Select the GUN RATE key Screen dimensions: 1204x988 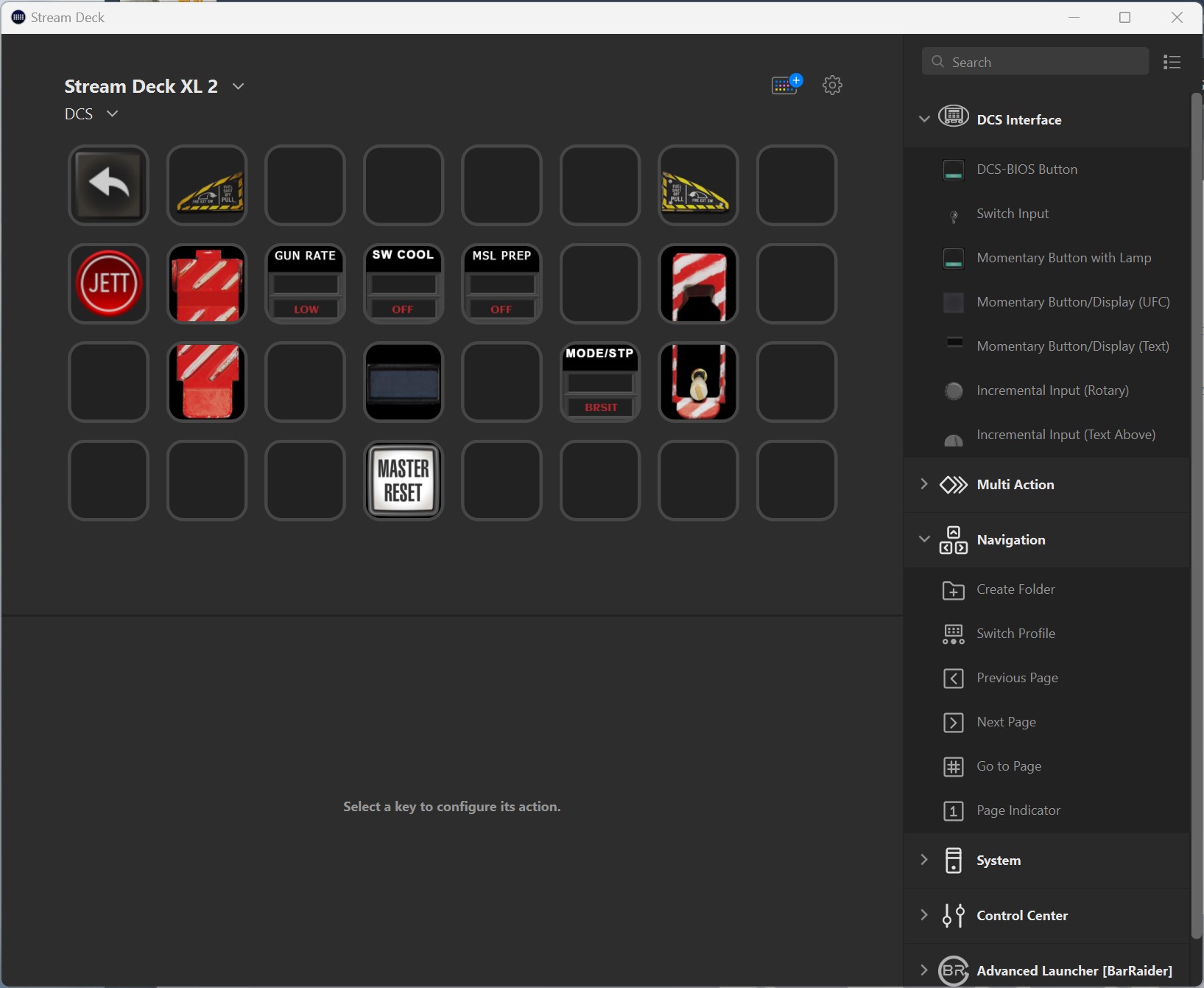(x=305, y=284)
